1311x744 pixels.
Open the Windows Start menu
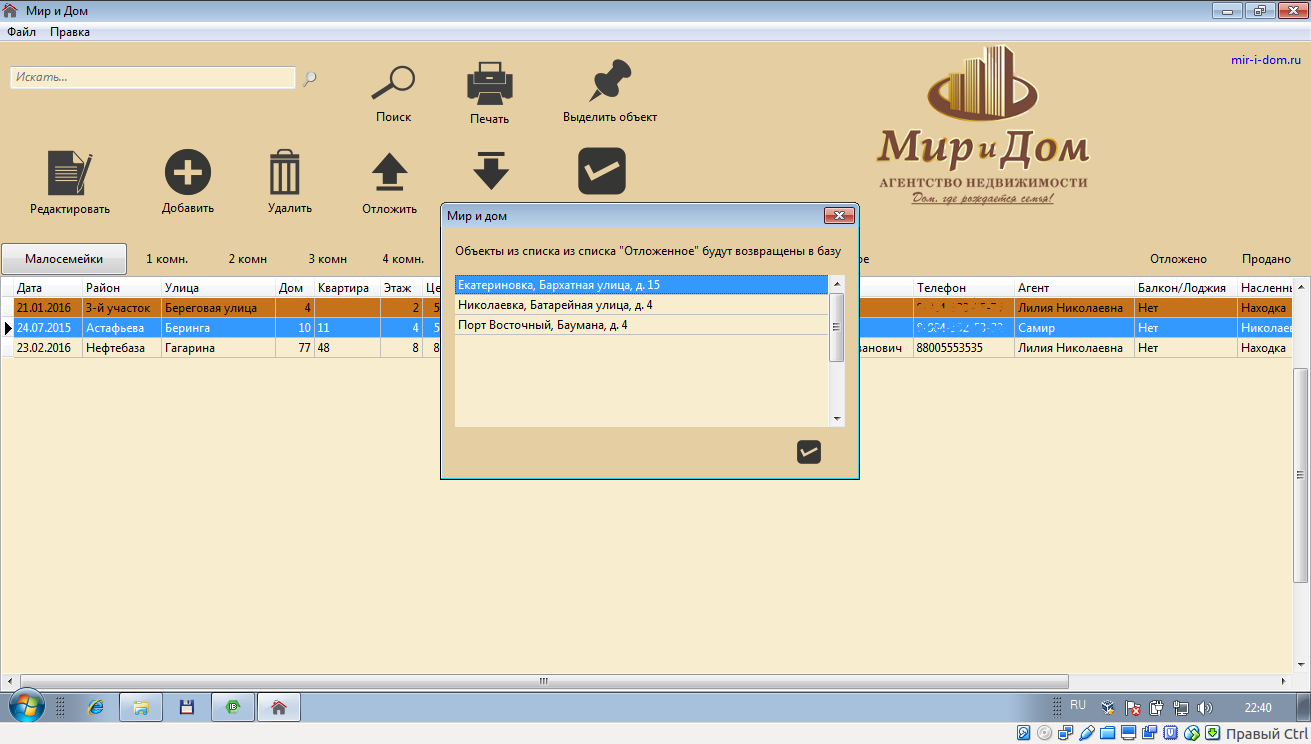pos(27,706)
